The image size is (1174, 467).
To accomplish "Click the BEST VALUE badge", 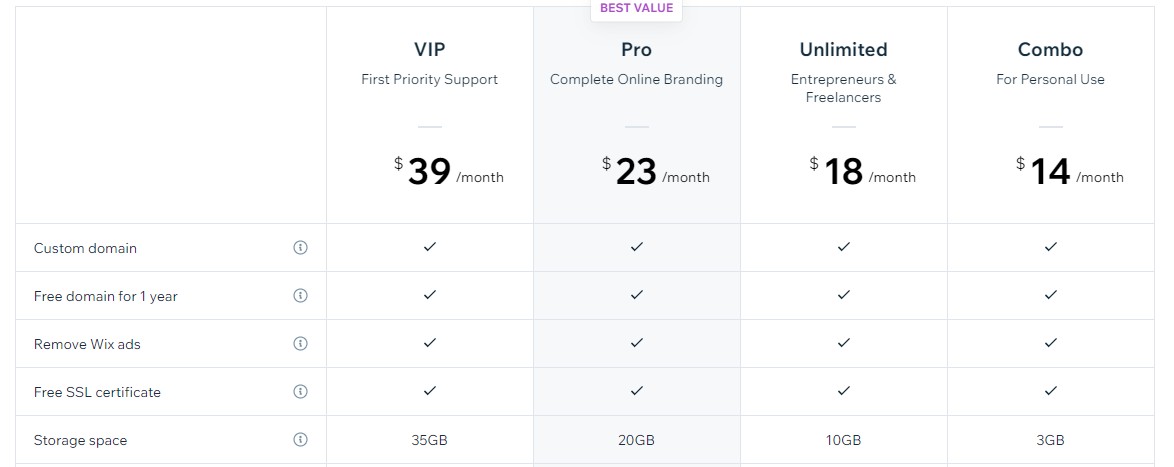I will 636,9.
